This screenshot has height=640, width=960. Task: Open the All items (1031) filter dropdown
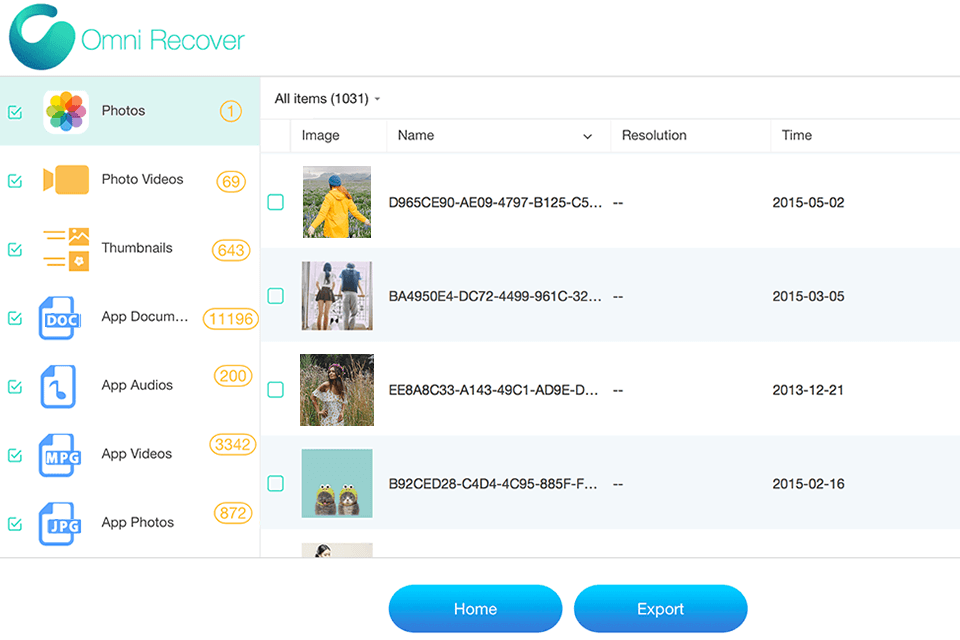tap(328, 99)
